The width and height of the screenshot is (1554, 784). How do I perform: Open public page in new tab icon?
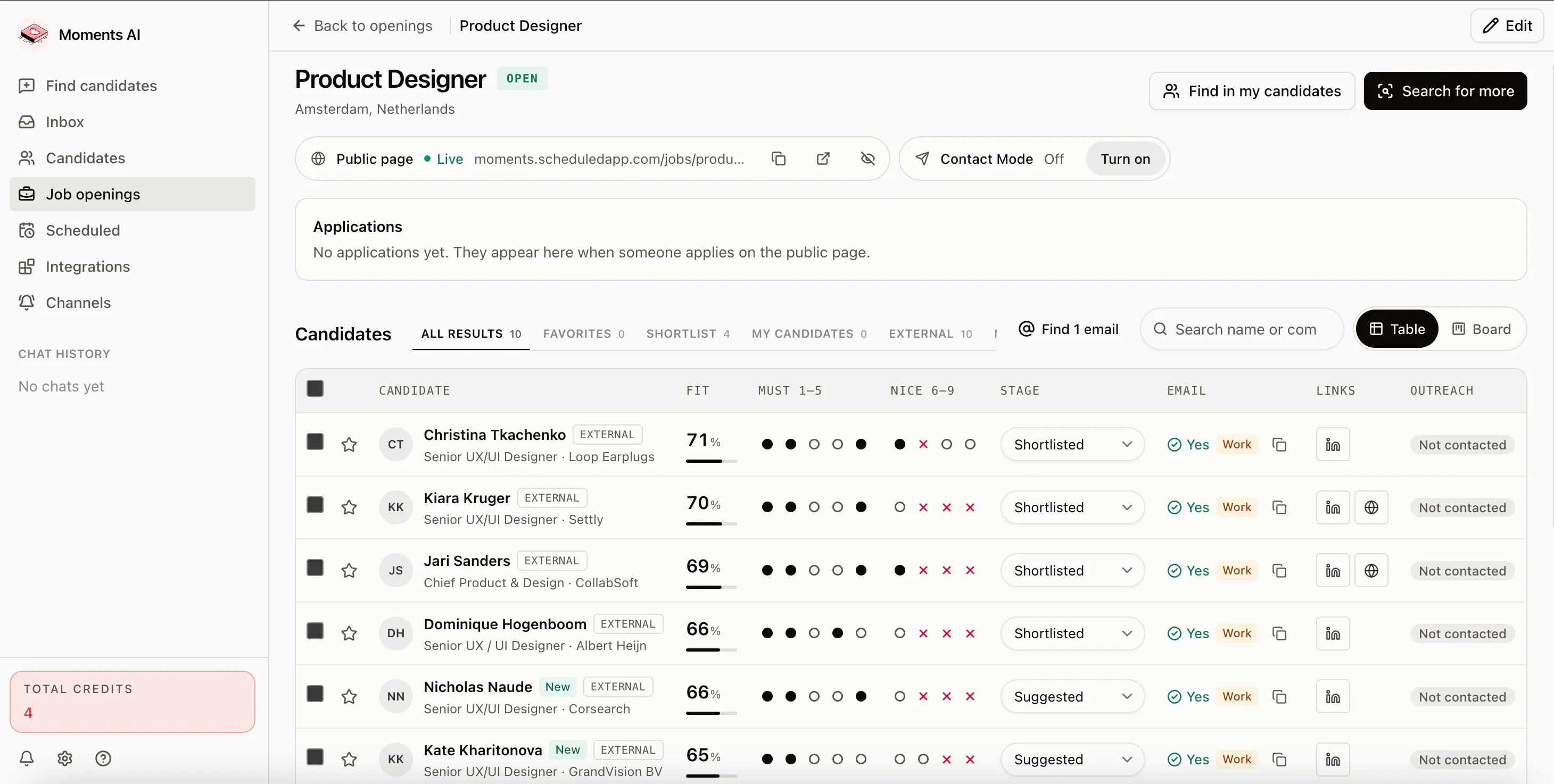click(x=823, y=159)
